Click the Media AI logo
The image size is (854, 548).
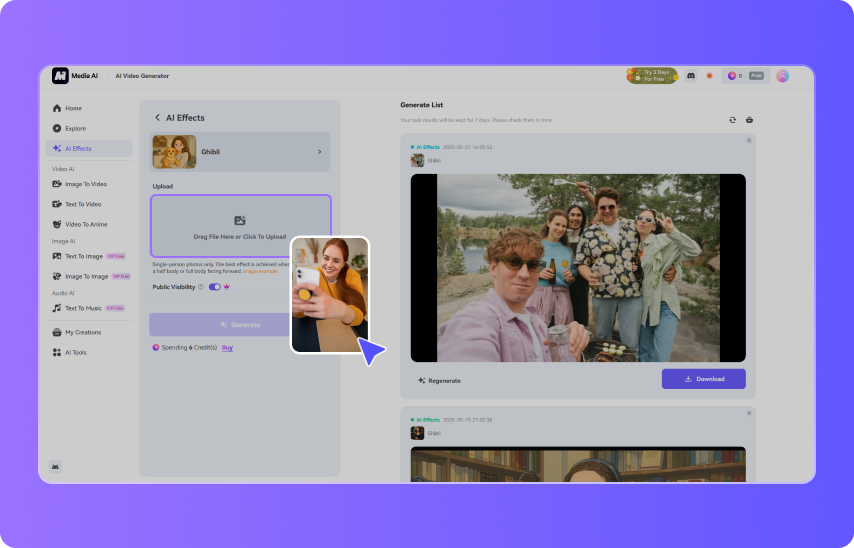[x=61, y=76]
